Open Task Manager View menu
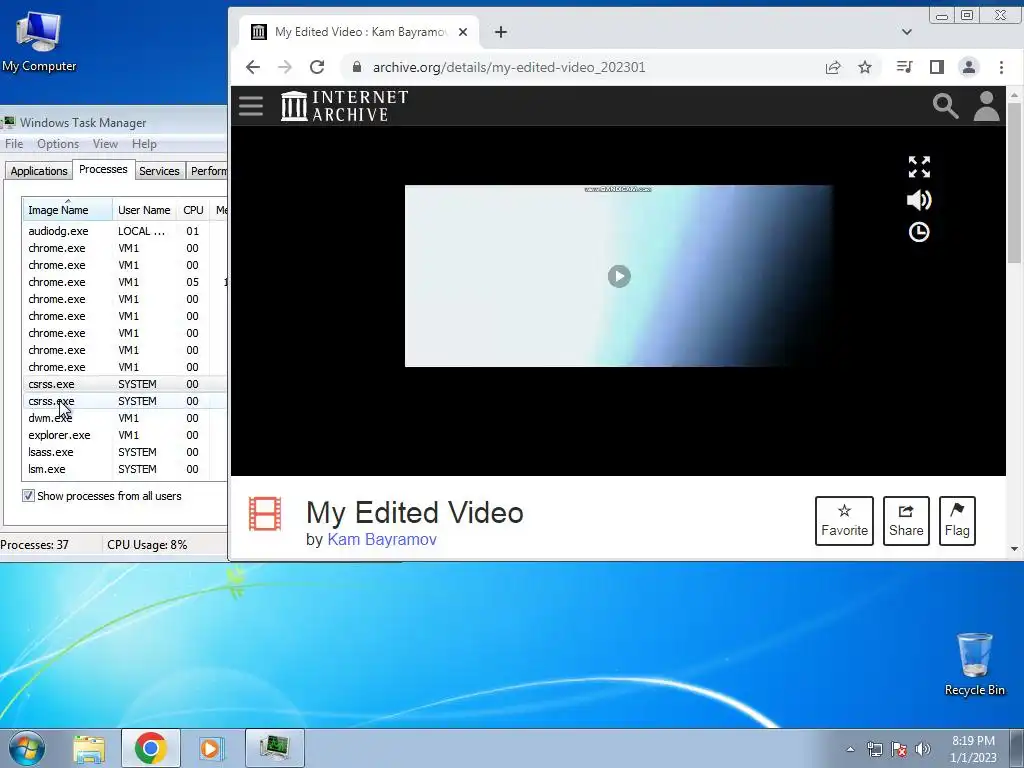This screenshot has height=768, width=1024. (x=105, y=144)
